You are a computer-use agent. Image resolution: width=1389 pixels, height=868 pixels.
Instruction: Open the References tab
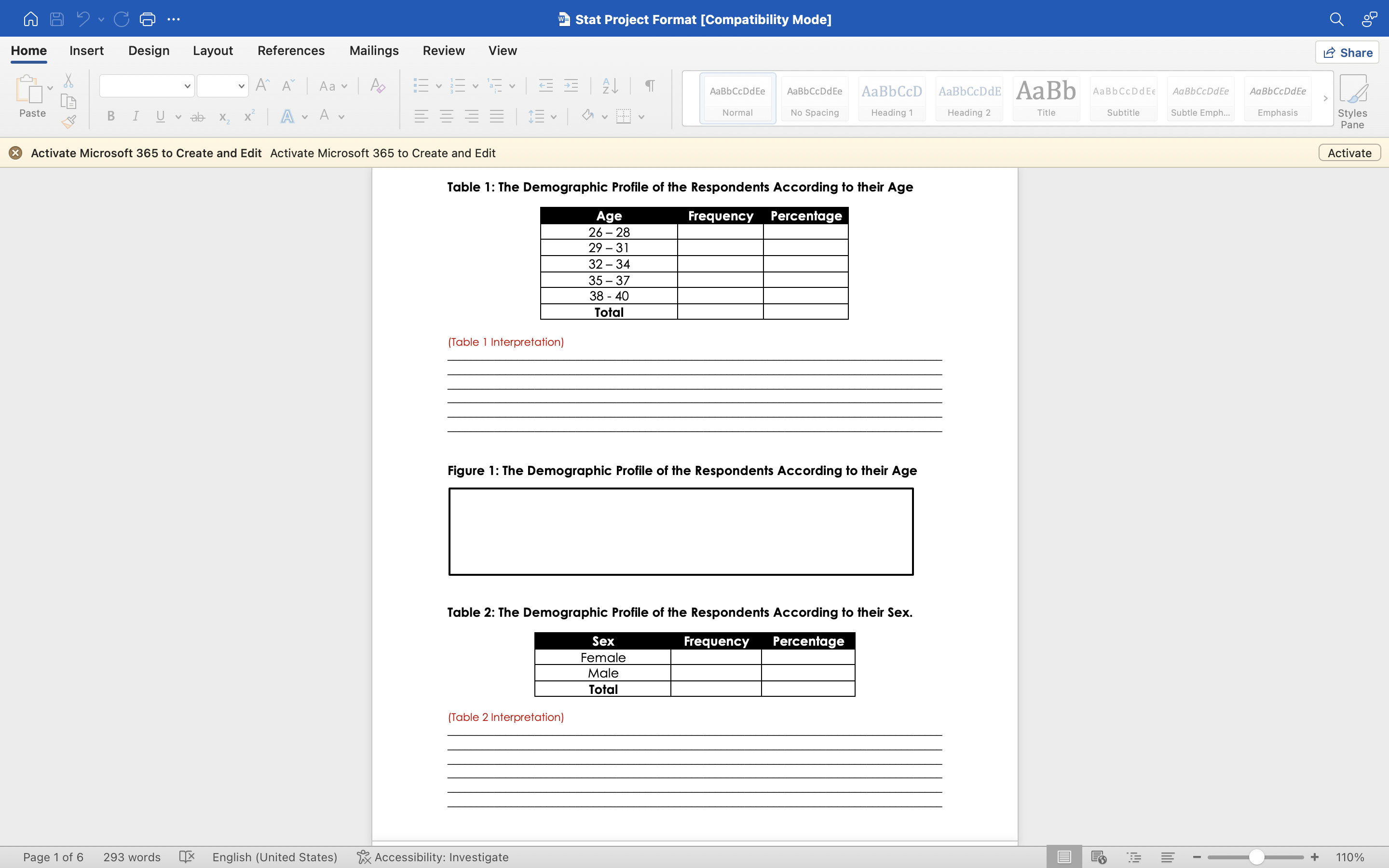(x=290, y=51)
